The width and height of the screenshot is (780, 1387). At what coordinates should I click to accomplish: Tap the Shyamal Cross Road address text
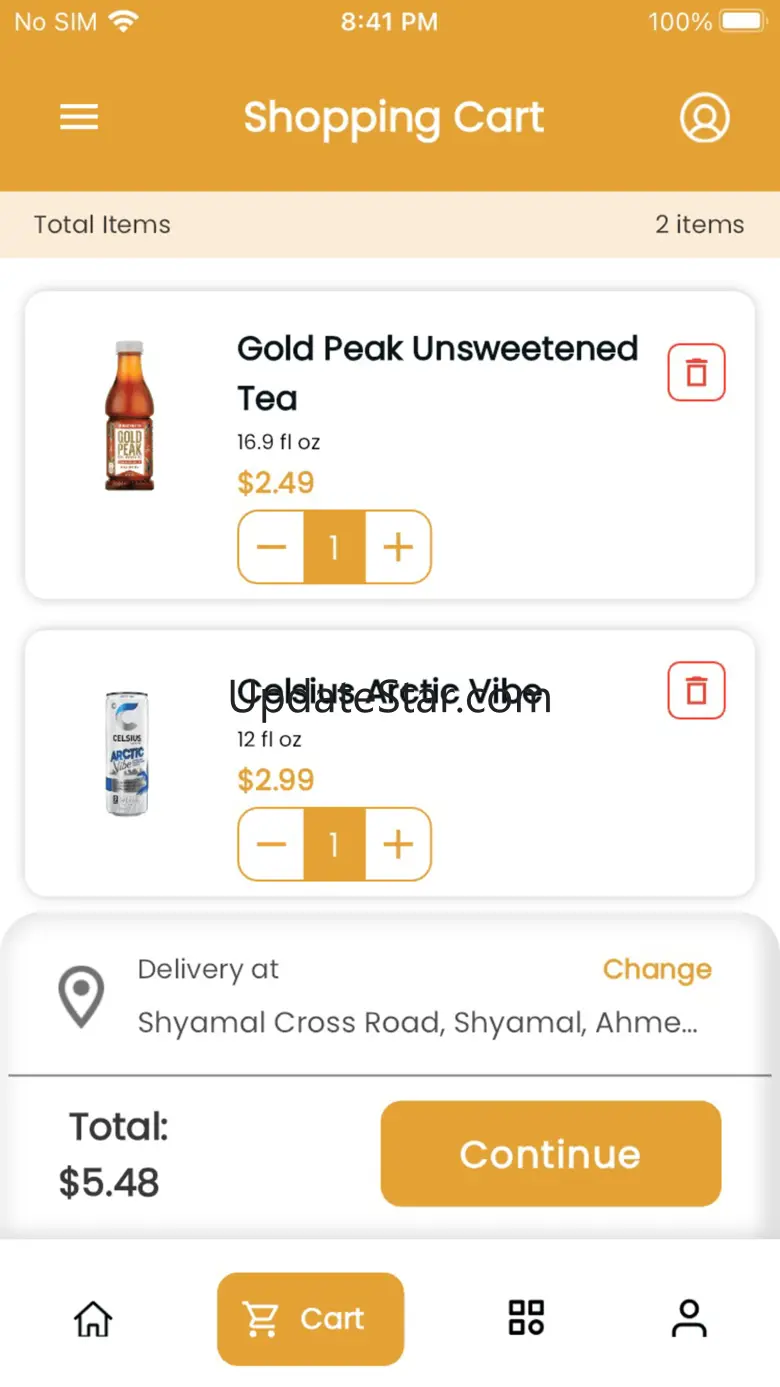pos(417,1023)
